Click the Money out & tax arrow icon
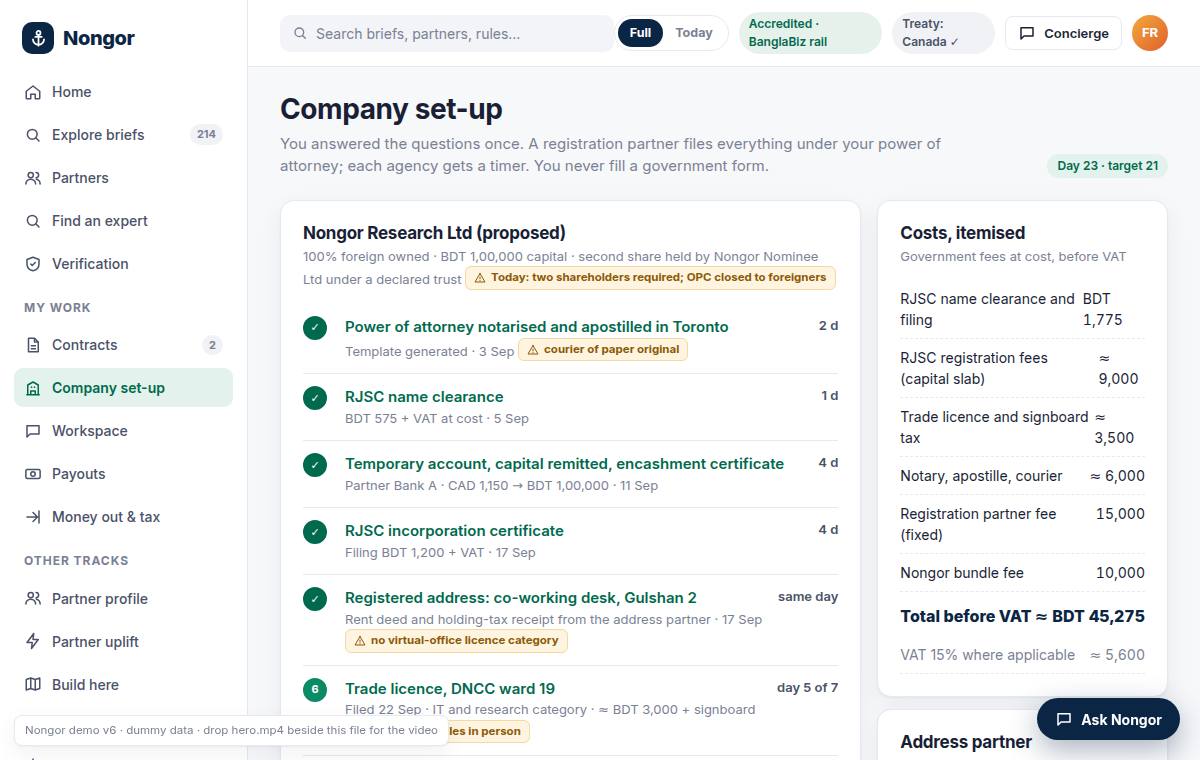The height and width of the screenshot is (760, 1200). click(x=33, y=517)
